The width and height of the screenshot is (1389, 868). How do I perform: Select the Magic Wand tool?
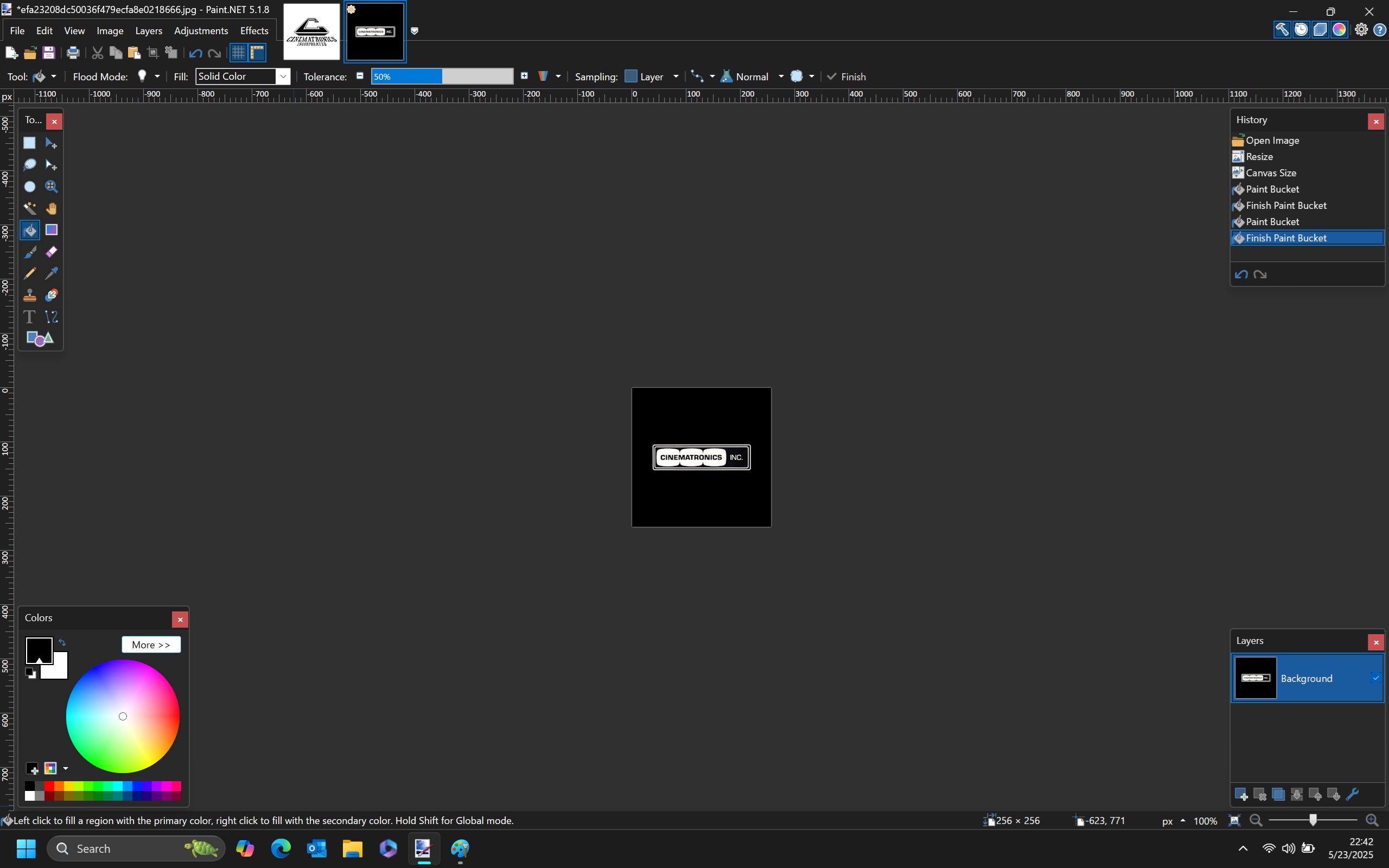coord(29,208)
